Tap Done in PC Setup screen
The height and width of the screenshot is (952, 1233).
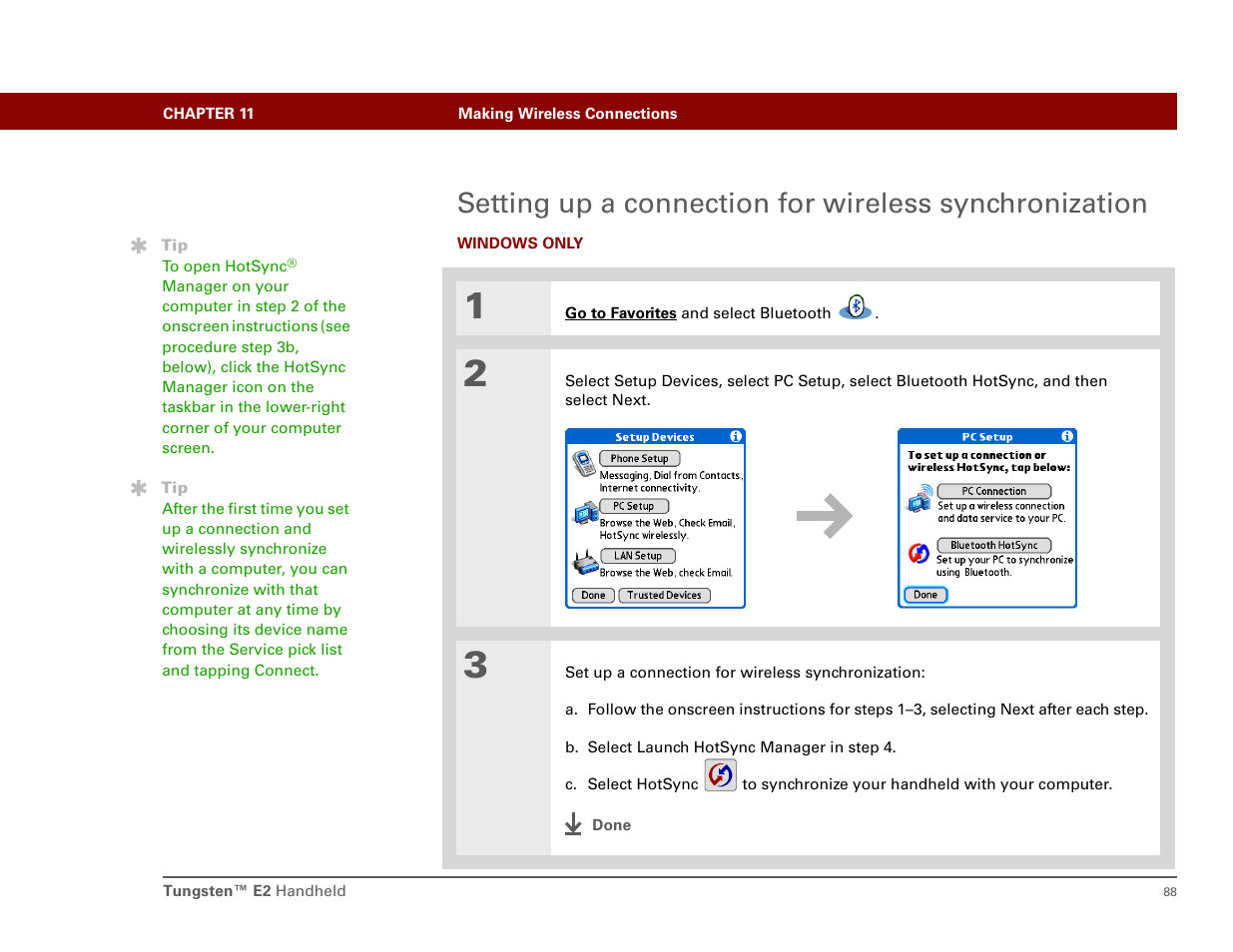925,595
